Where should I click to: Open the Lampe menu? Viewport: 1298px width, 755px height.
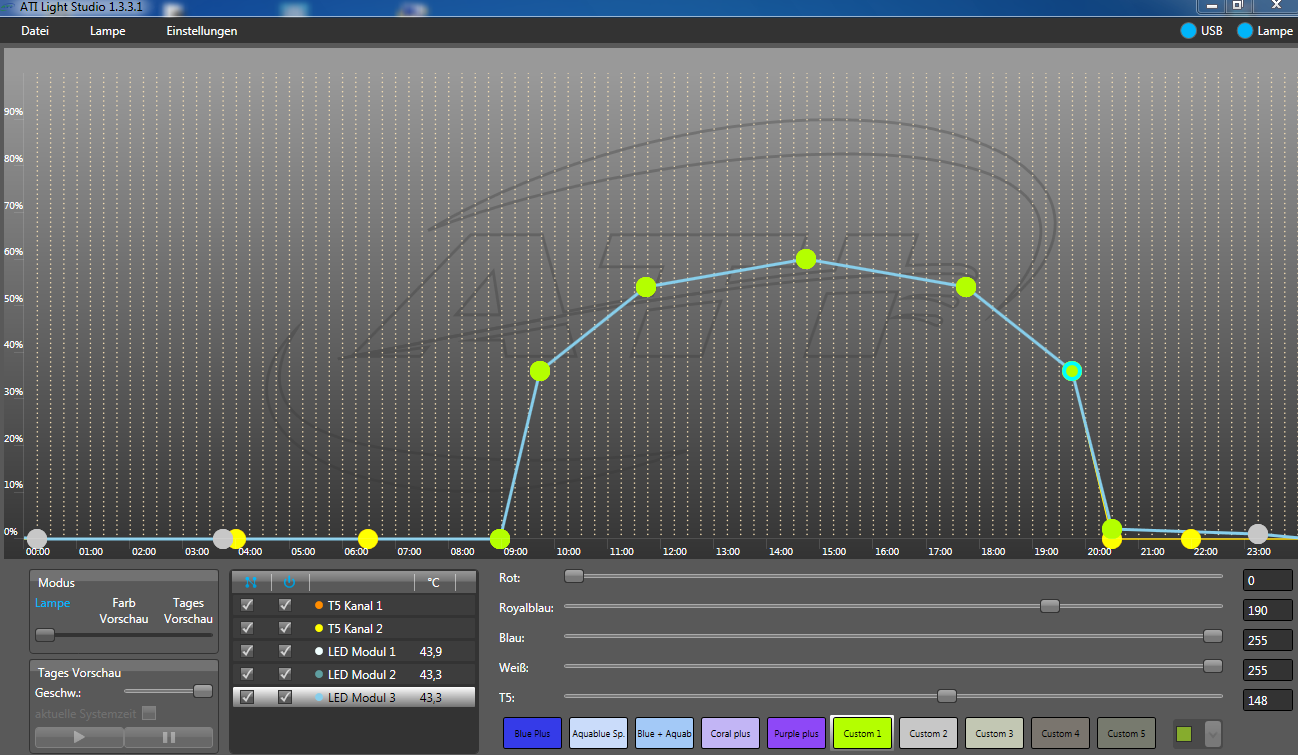[x=108, y=31]
